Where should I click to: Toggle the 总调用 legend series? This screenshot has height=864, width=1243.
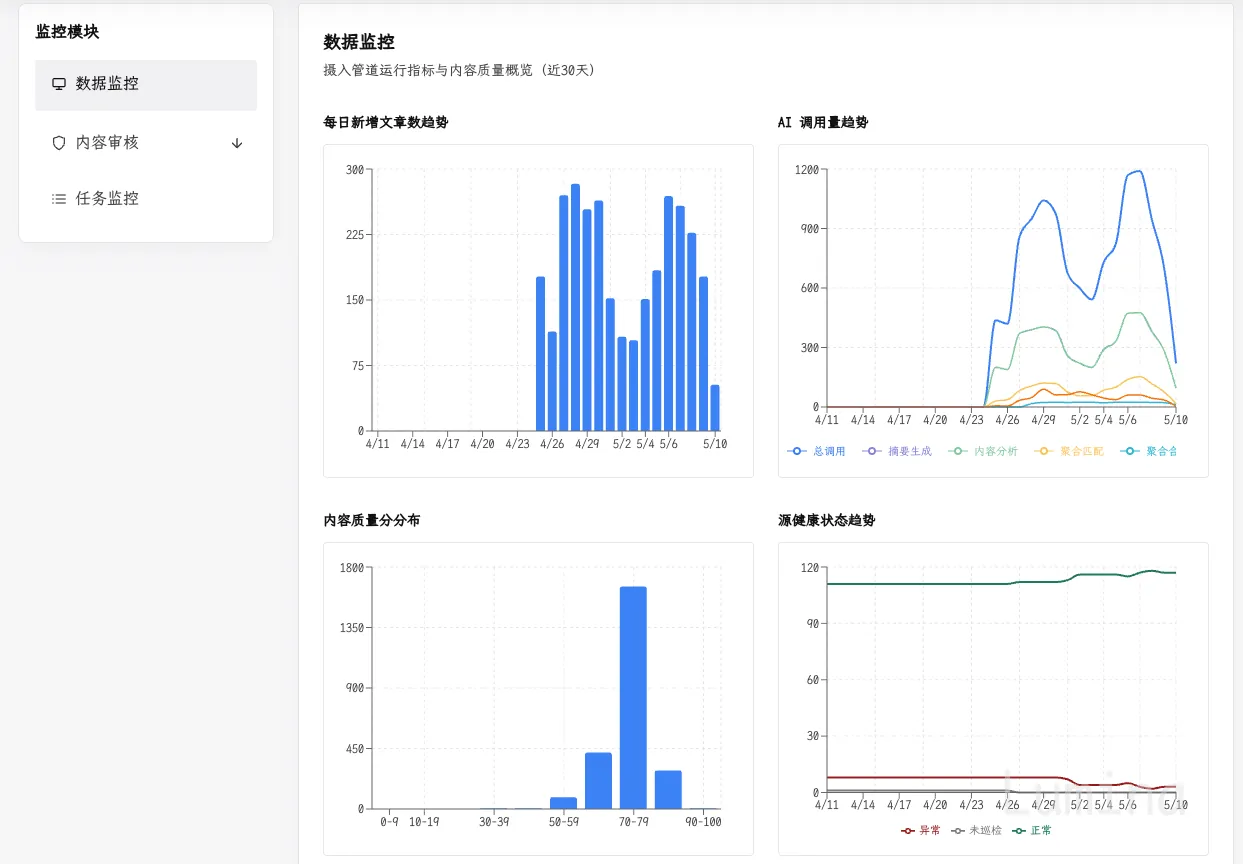click(816, 452)
